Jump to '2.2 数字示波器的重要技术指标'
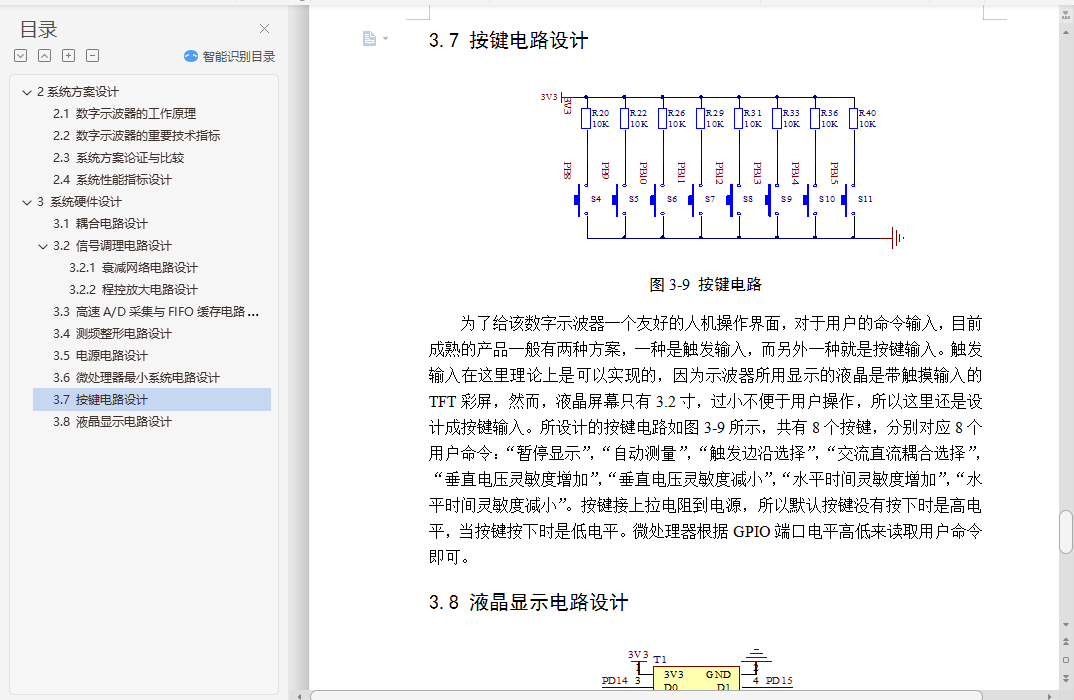This screenshot has height=700, width=1074. [x=137, y=136]
